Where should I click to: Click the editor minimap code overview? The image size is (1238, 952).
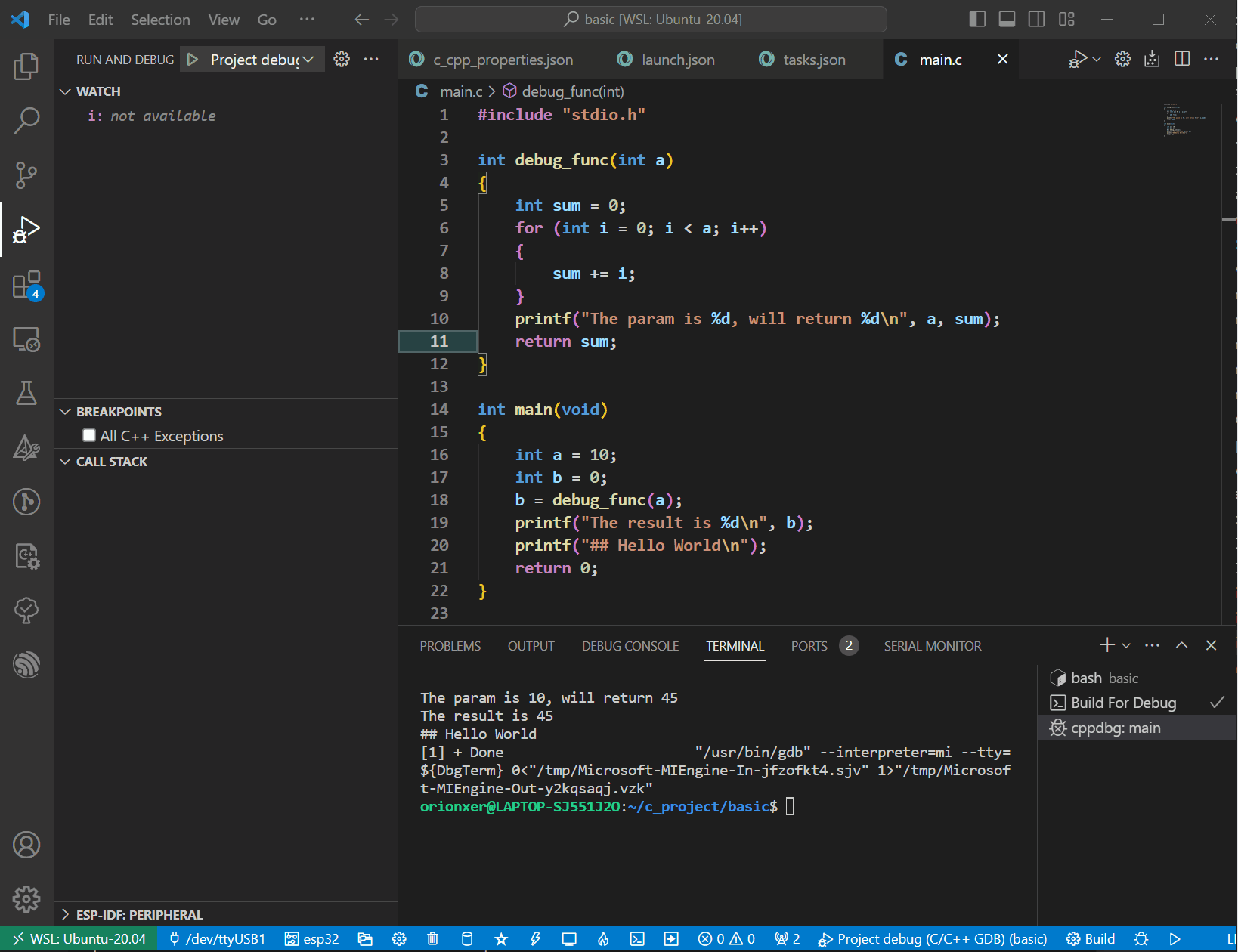click(1184, 119)
